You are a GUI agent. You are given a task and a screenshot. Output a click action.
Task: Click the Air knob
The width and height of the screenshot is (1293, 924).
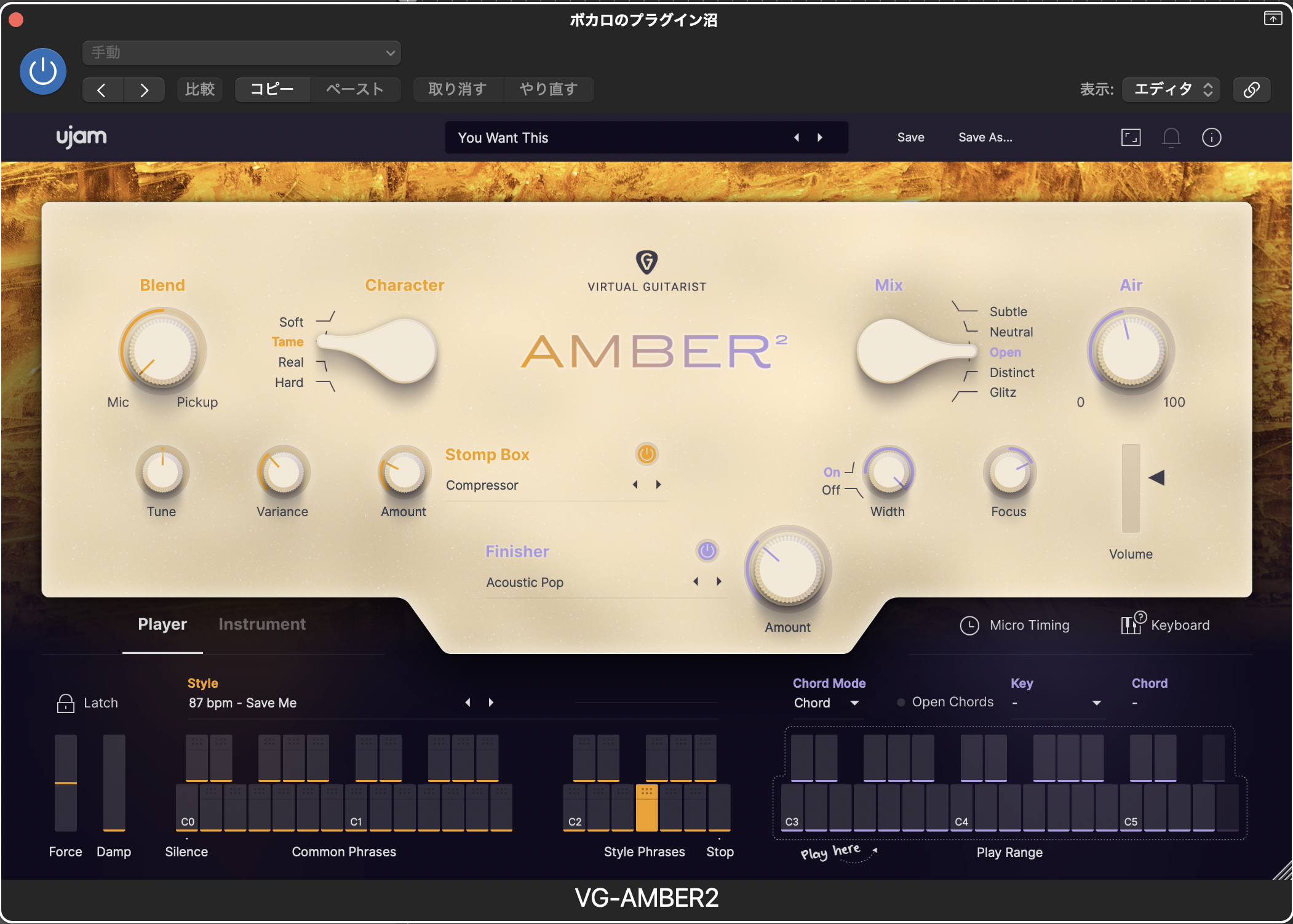(1131, 351)
